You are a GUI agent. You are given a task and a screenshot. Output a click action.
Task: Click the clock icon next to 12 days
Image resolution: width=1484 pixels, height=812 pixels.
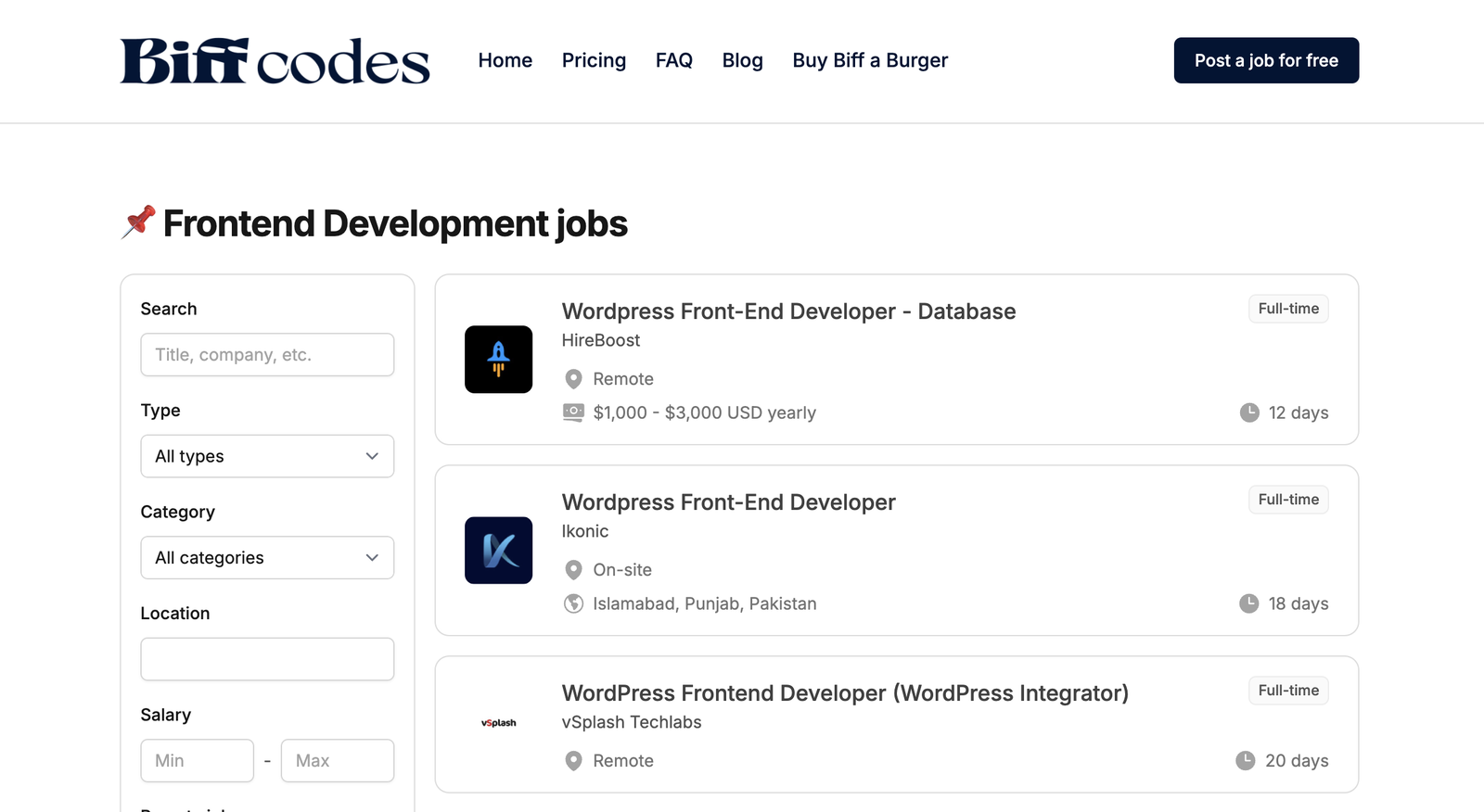click(x=1249, y=412)
